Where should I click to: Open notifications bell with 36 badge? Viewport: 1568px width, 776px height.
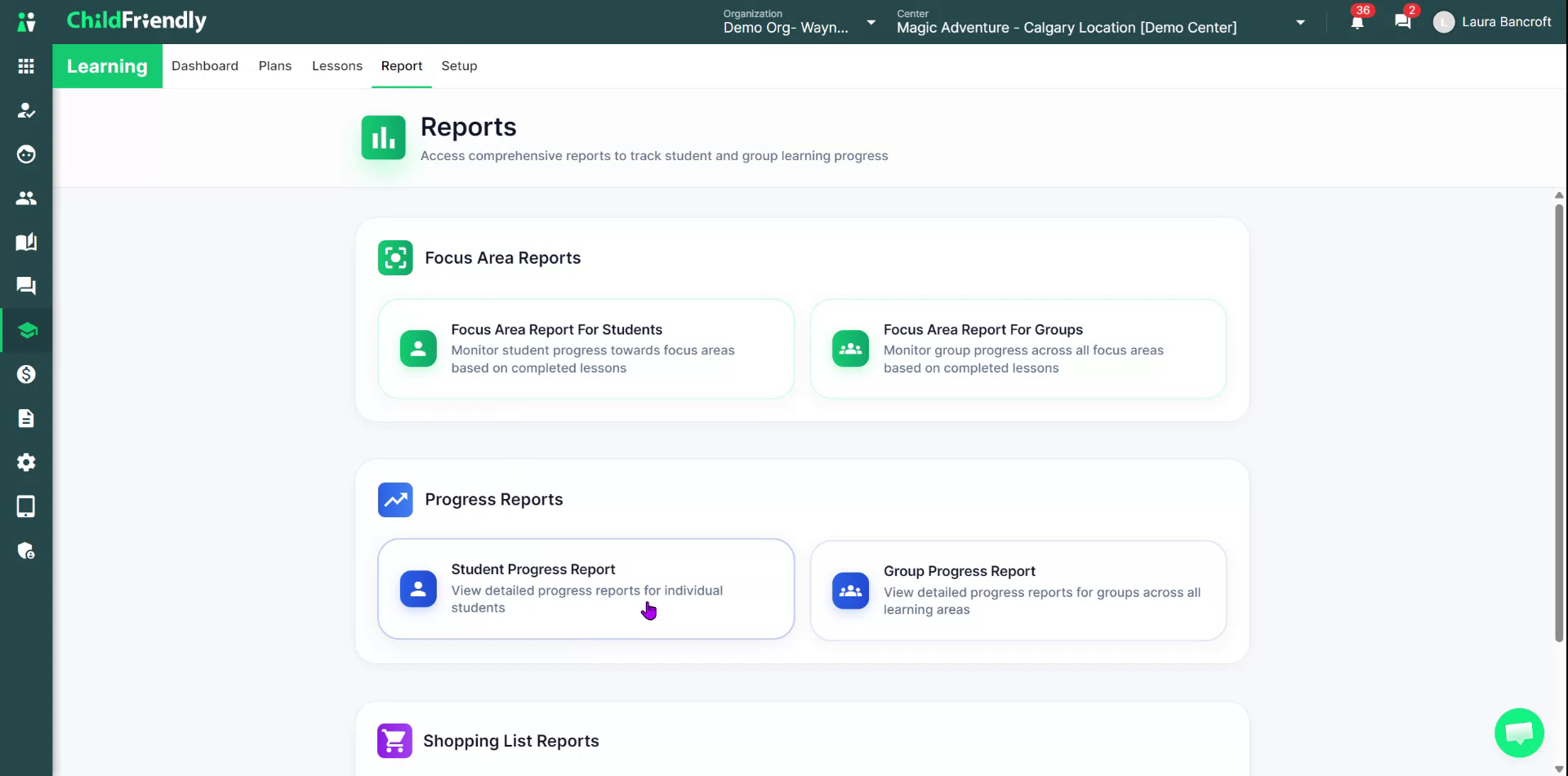pyautogui.click(x=1357, y=22)
